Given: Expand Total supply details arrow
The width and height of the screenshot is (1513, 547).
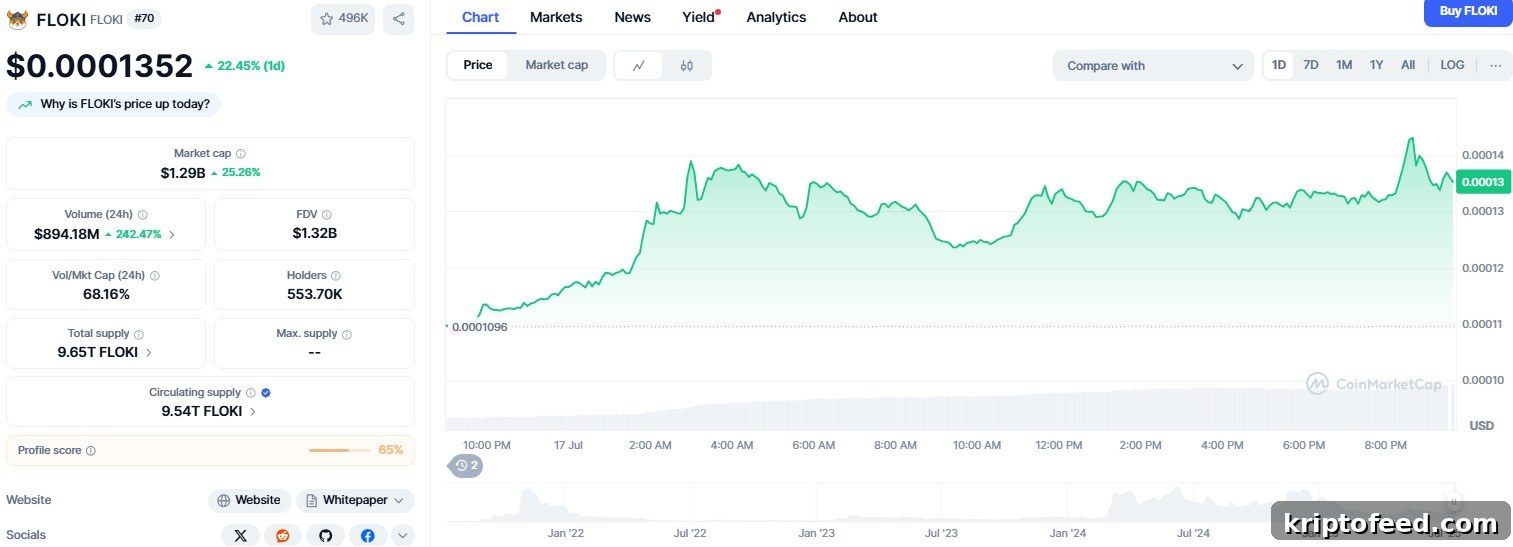Looking at the screenshot, I should (x=149, y=353).
